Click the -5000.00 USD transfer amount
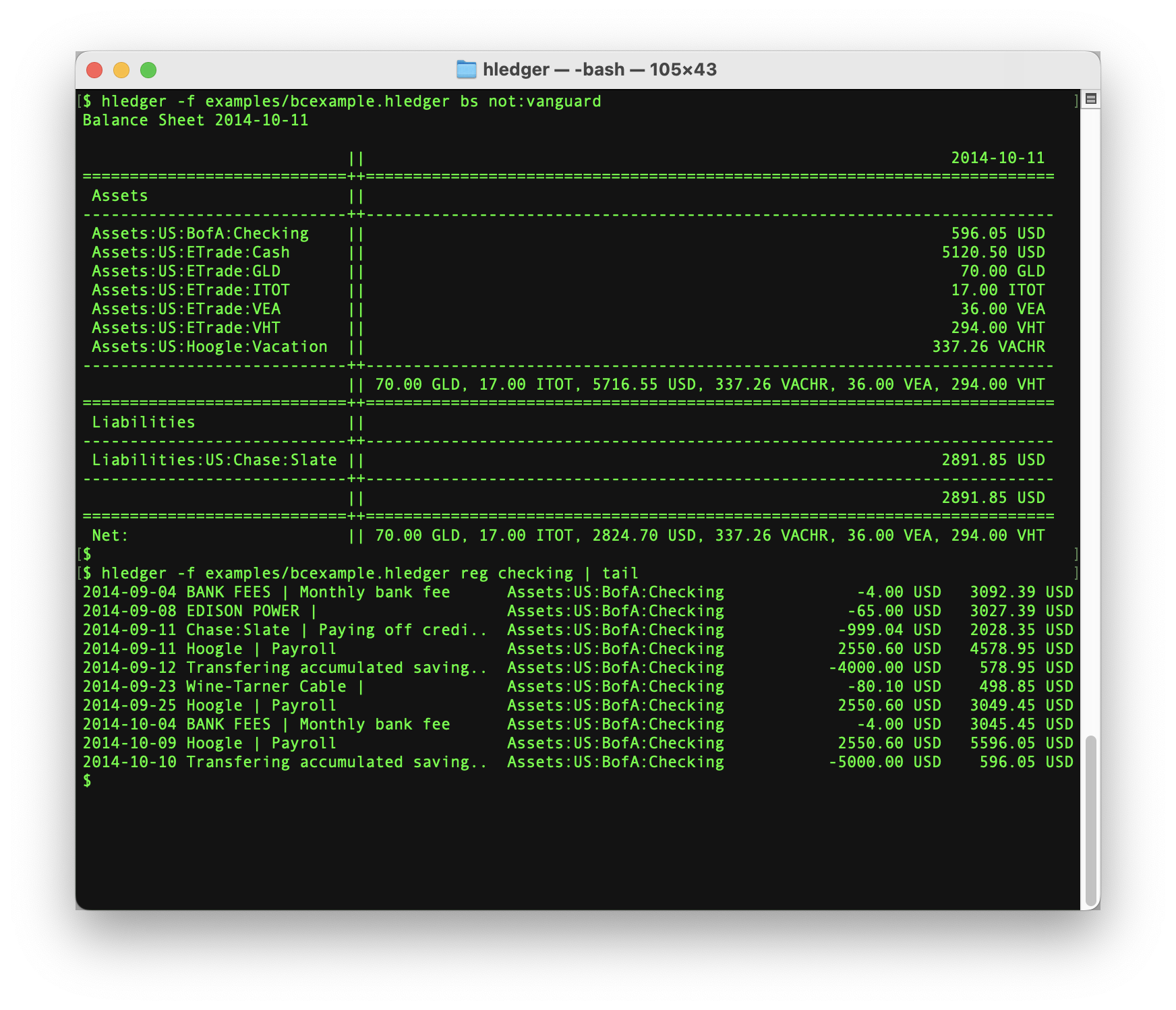Viewport: 1176px width, 1010px height. click(885, 762)
